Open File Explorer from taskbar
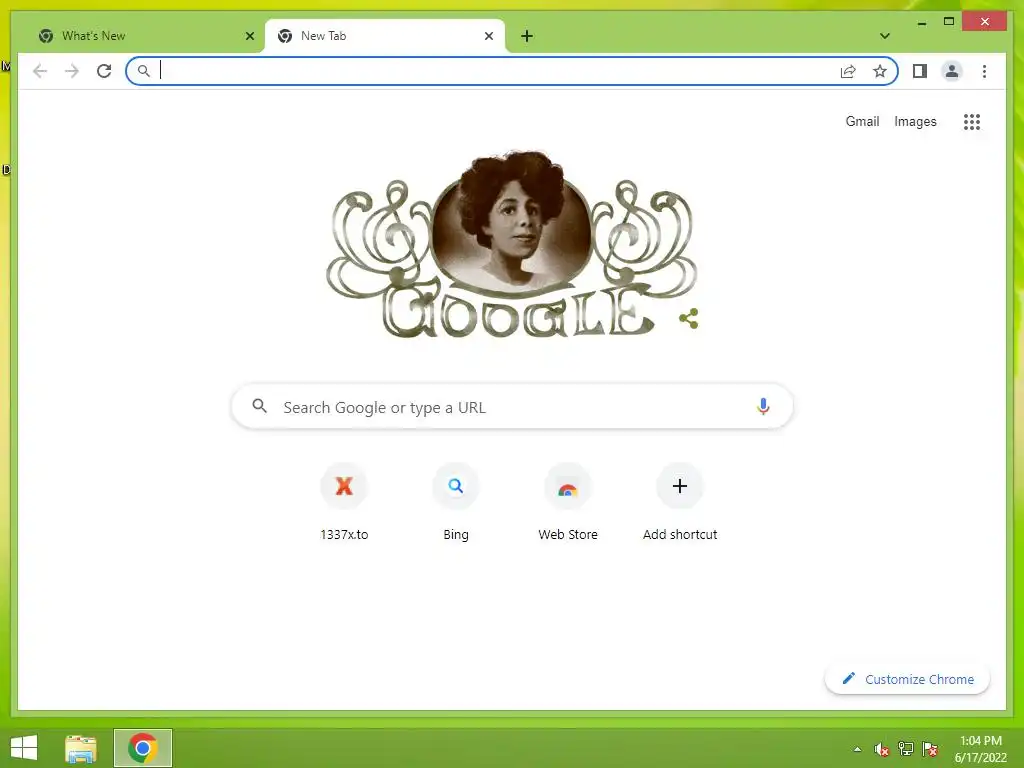Screen dimensions: 1024x768 pyautogui.click(x=81, y=748)
